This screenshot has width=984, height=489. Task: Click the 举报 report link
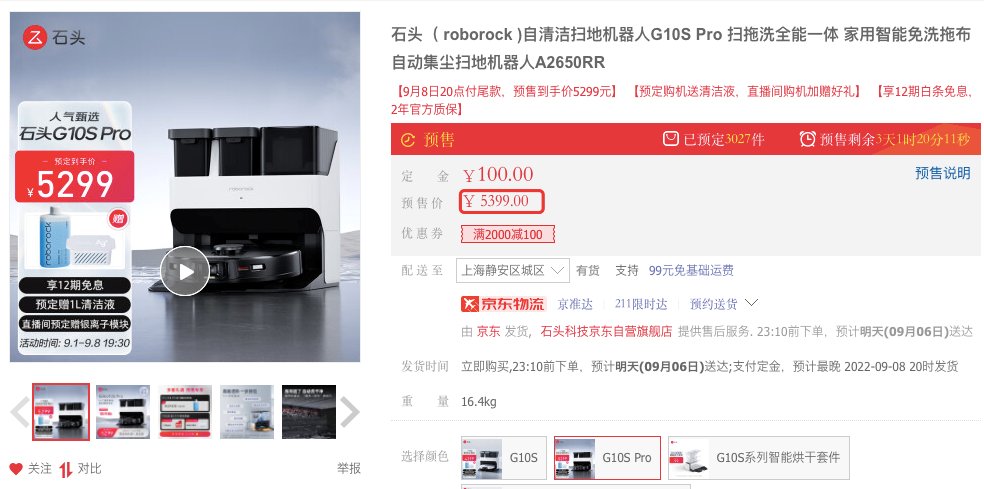coord(349,468)
